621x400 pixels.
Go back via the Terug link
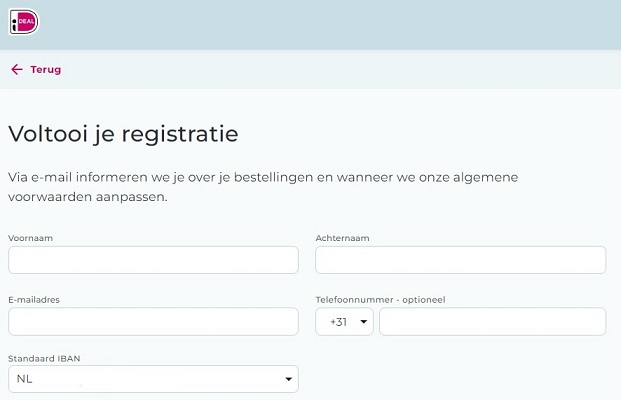coord(45,70)
